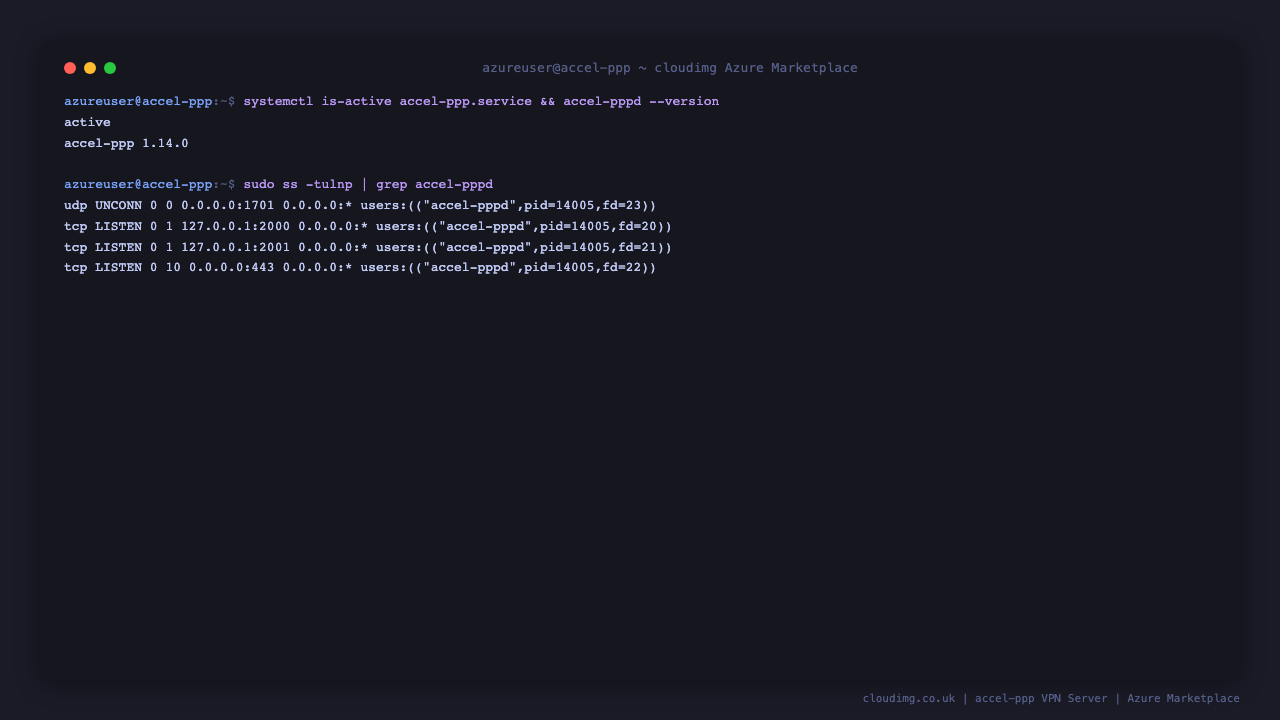Click the footer text 'cloudimg.co.uk | accel-ppp VPN Server'
The width and height of the screenshot is (1280, 720).
pyautogui.click(x=985, y=699)
